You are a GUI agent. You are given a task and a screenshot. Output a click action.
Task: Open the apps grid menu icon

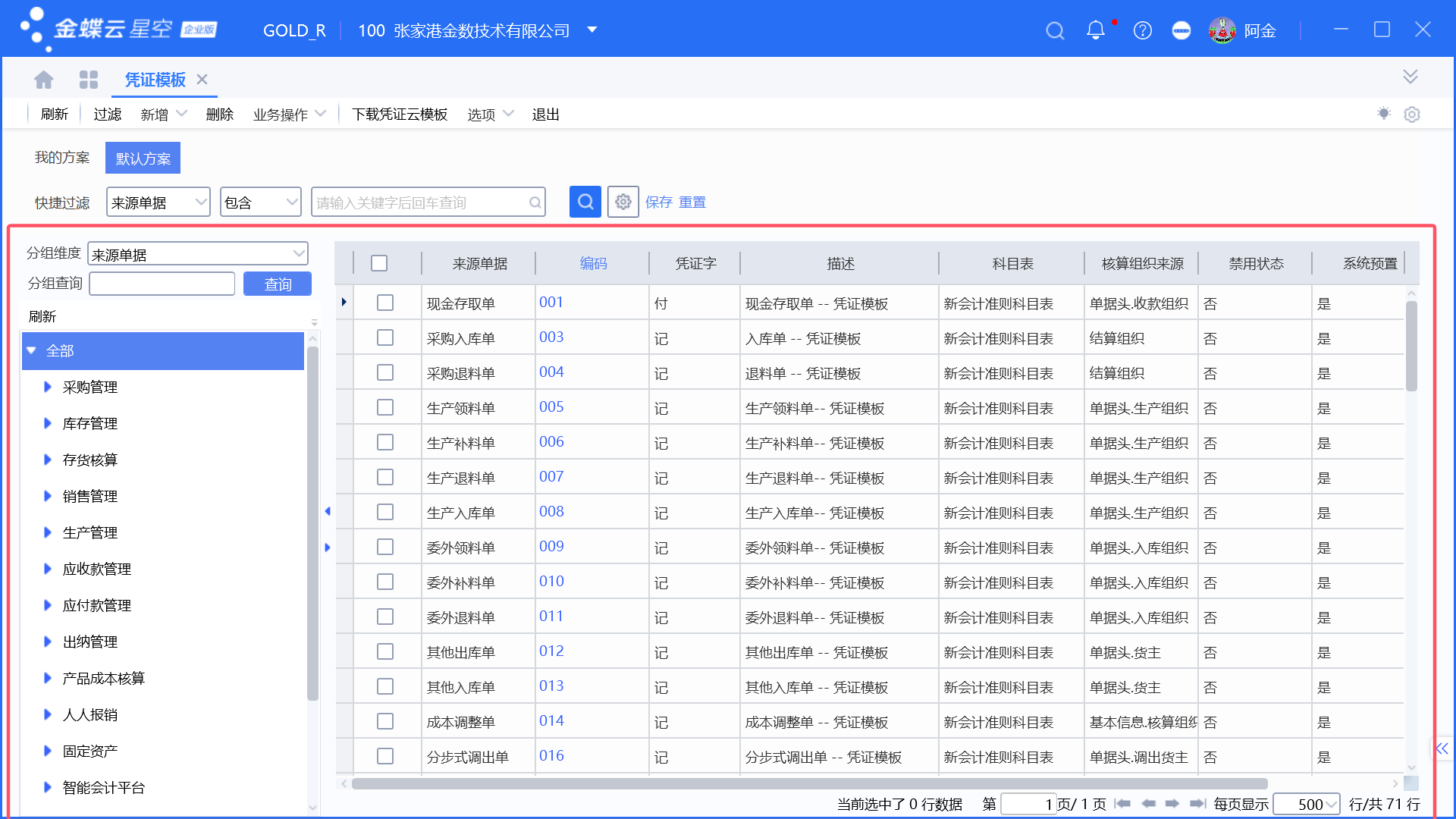point(89,79)
